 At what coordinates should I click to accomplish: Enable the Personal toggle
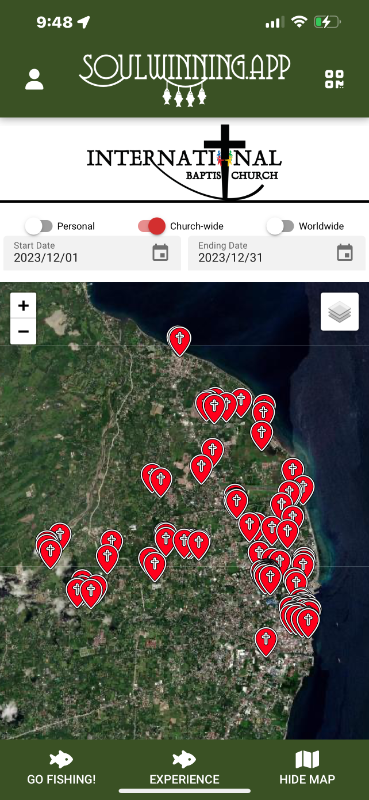coord(39,226)
